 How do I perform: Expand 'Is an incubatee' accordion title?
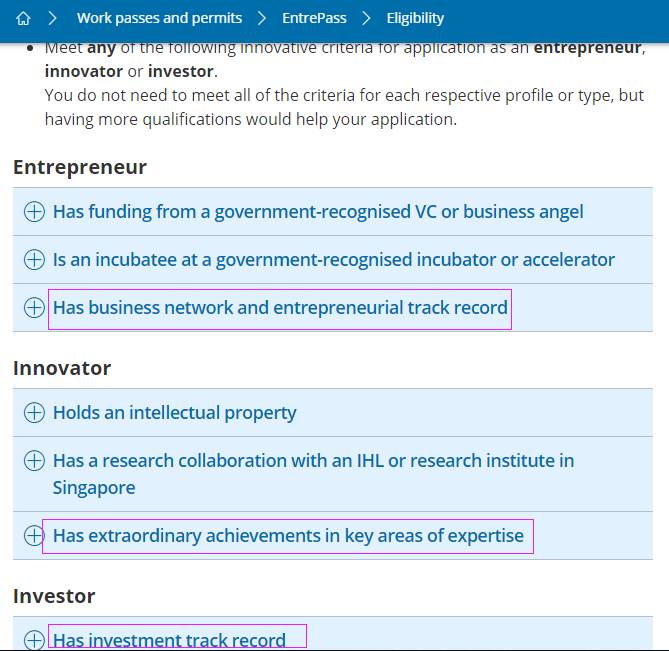pyautogui.click(x=333, y=260)
